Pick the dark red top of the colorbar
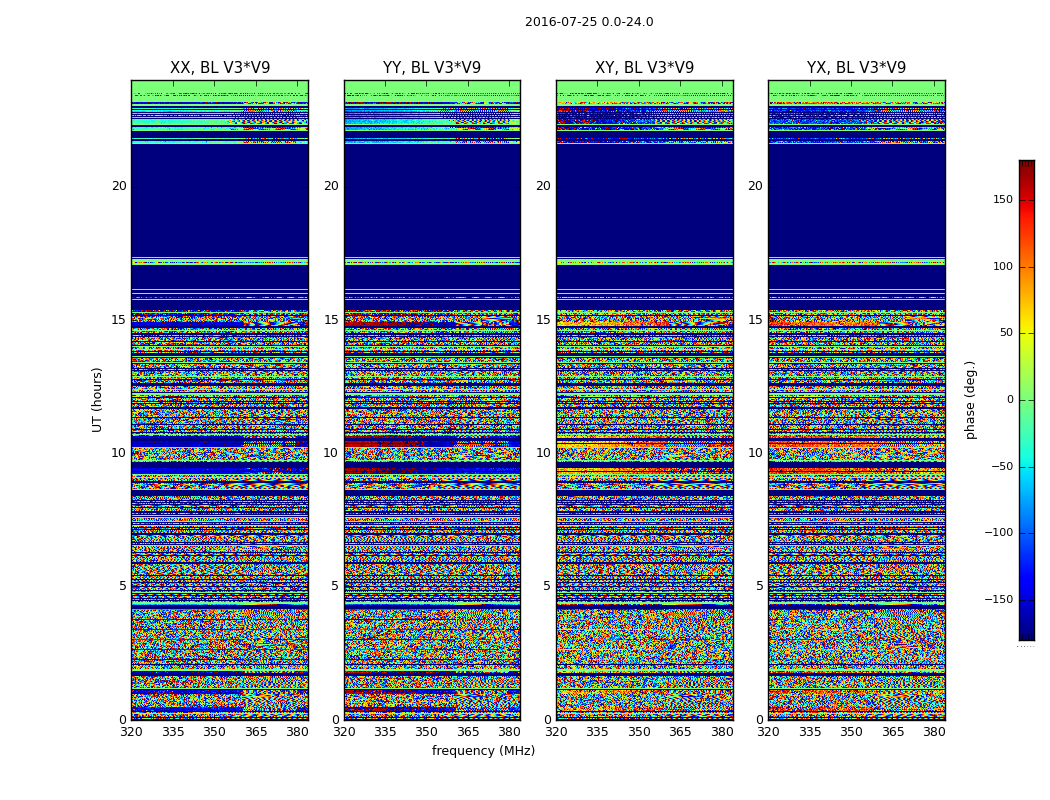Viewport: 1050px width, 800px height. (x=1026, y=165)
